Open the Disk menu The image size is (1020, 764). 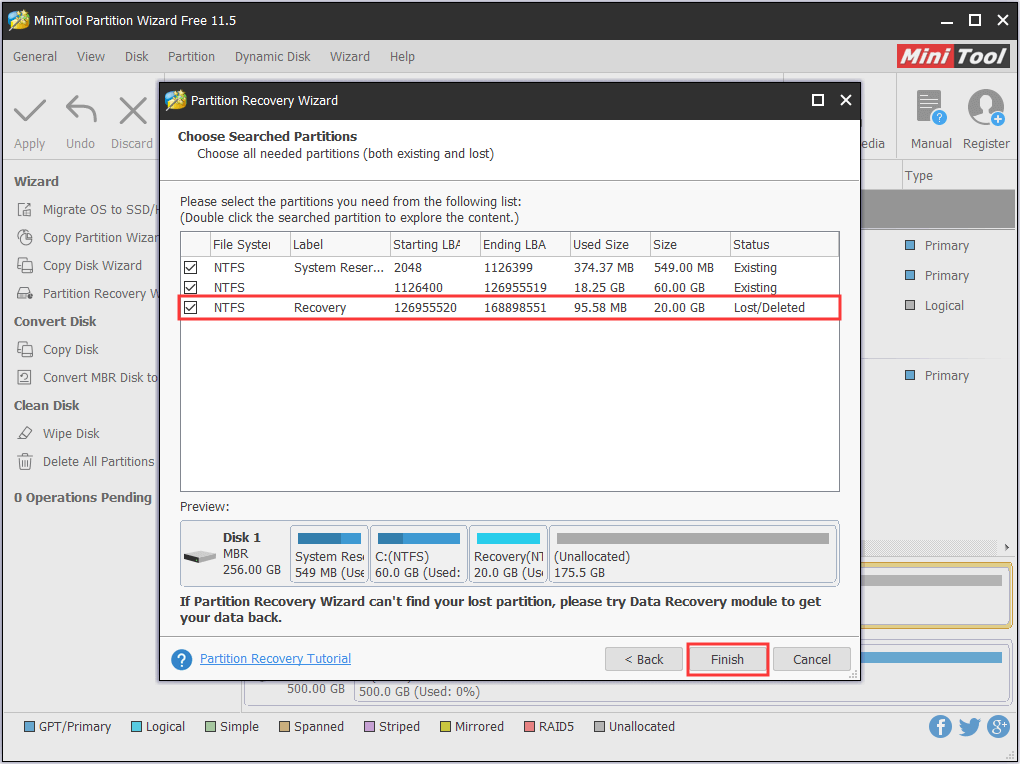tap(137, 57)
